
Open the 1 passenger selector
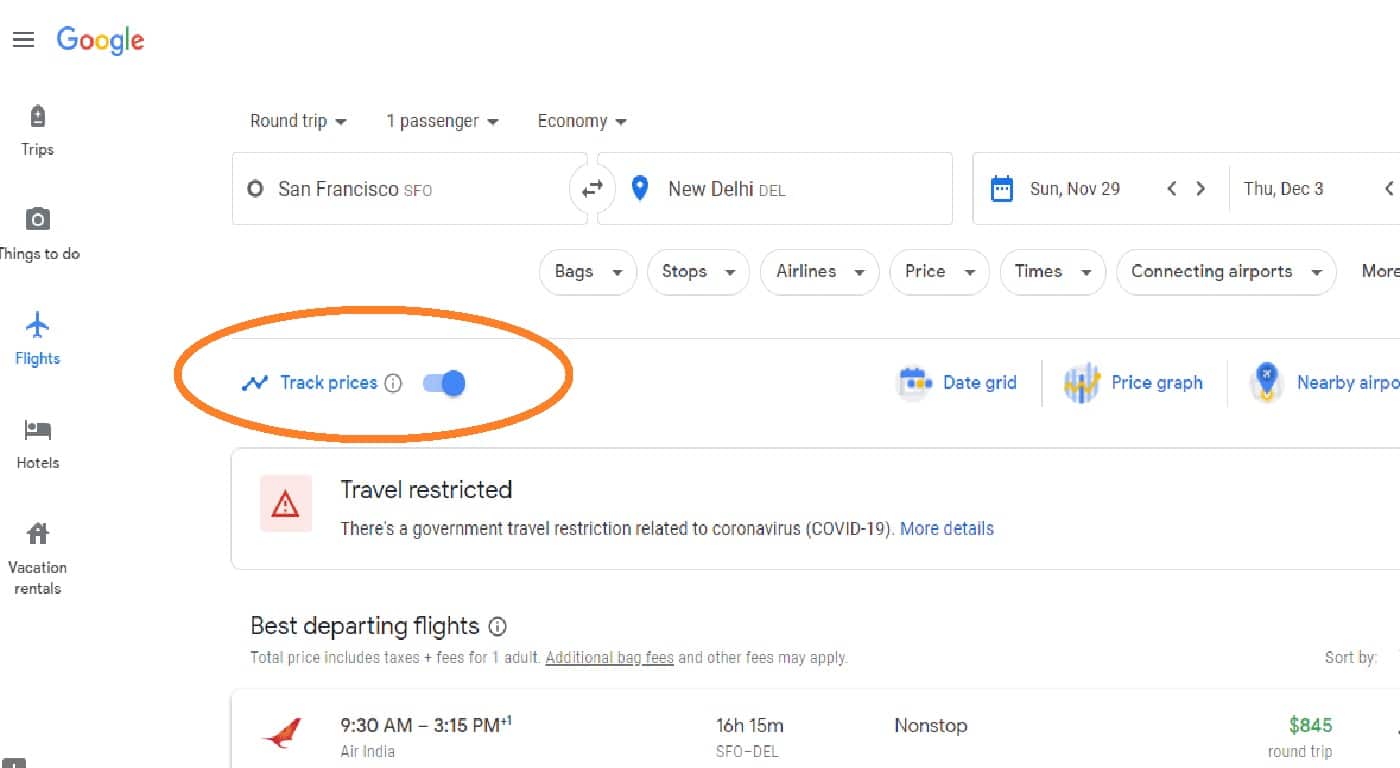click(x=442, y=121)
